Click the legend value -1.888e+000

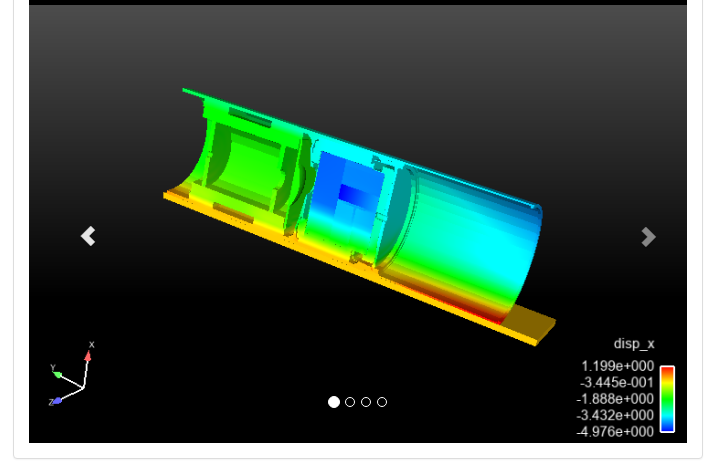pyautogui.click(x=615, y=399)
